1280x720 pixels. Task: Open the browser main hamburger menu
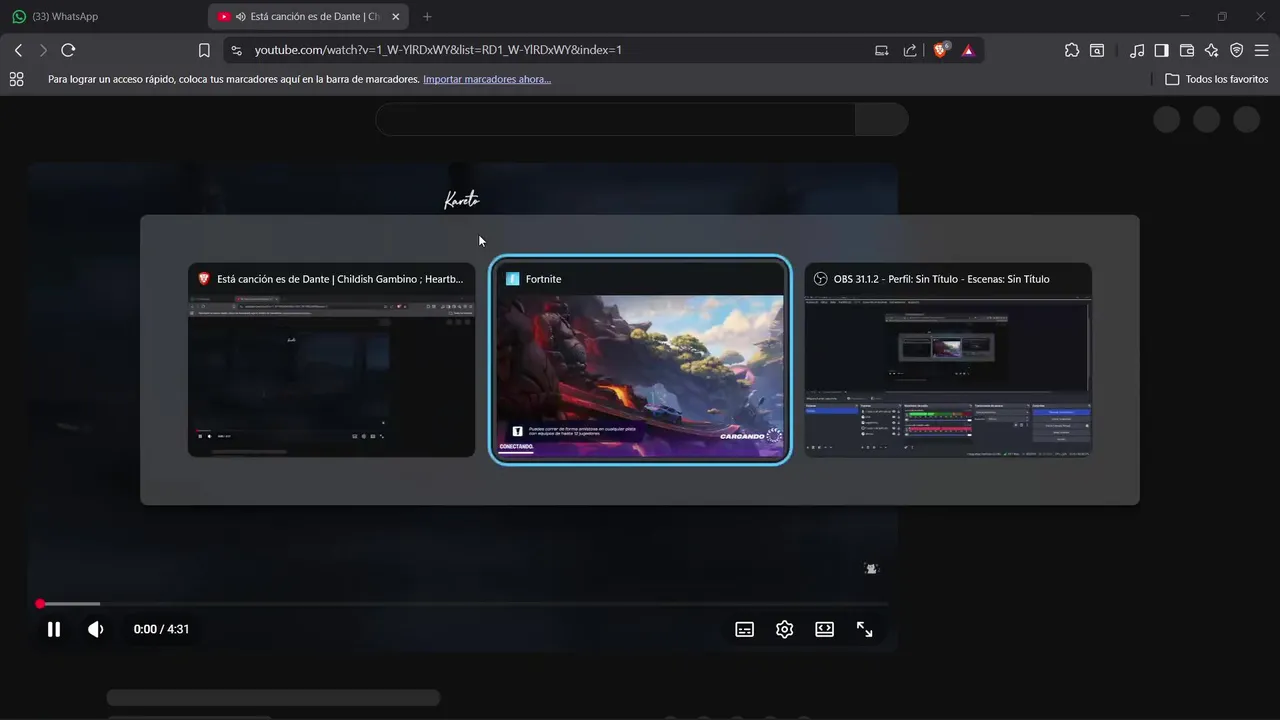click(1261, 50)
